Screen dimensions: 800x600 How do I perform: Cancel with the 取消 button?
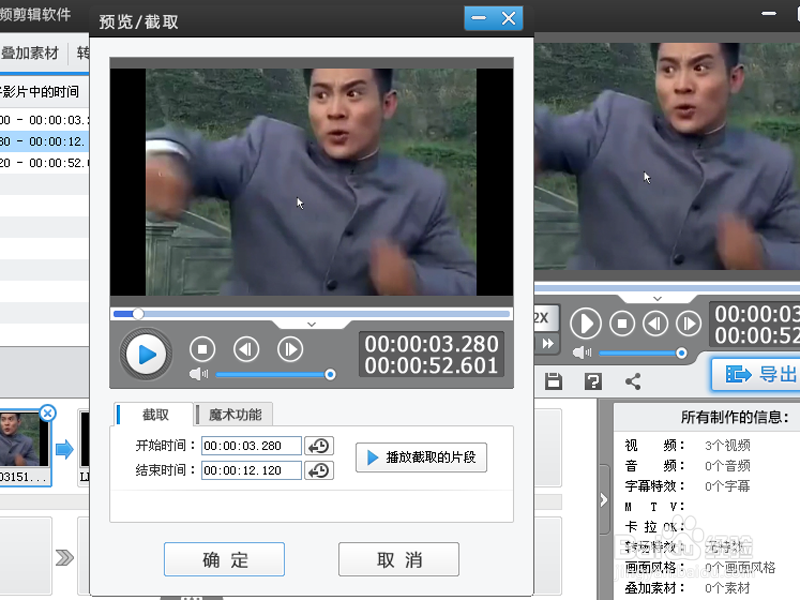(398, 559)
